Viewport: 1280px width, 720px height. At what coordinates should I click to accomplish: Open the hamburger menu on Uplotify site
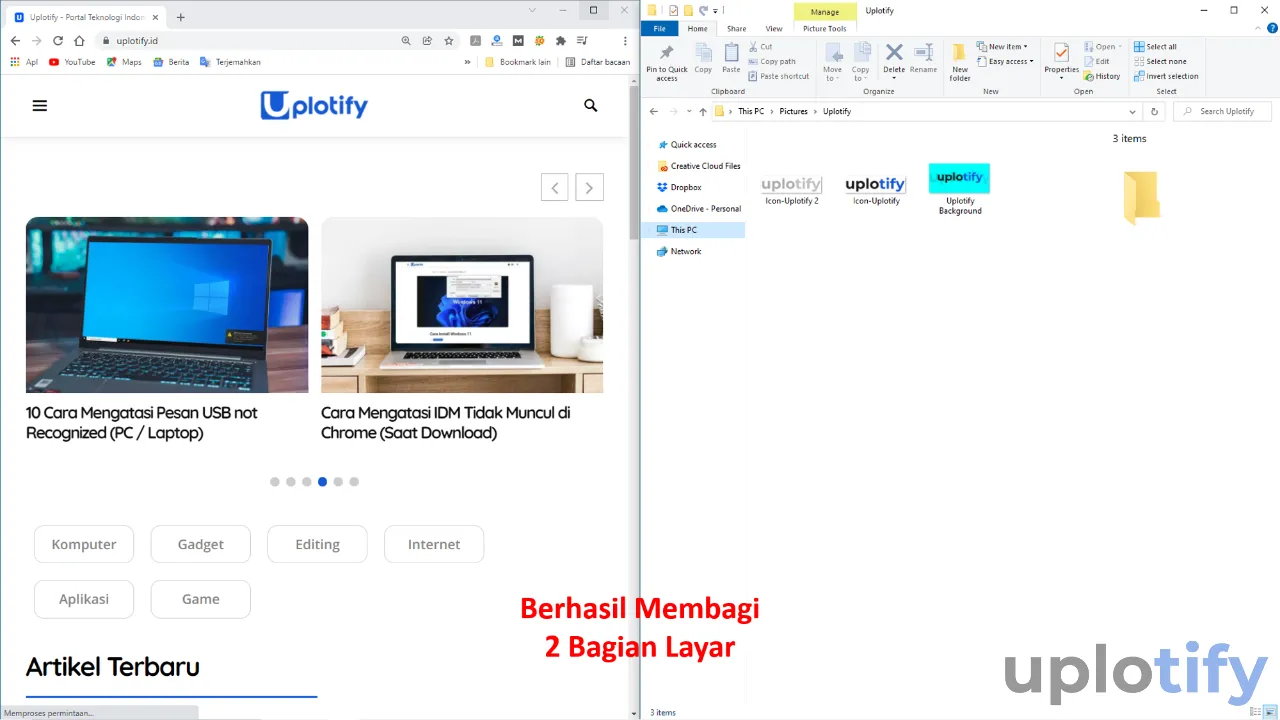click(40, 105)
